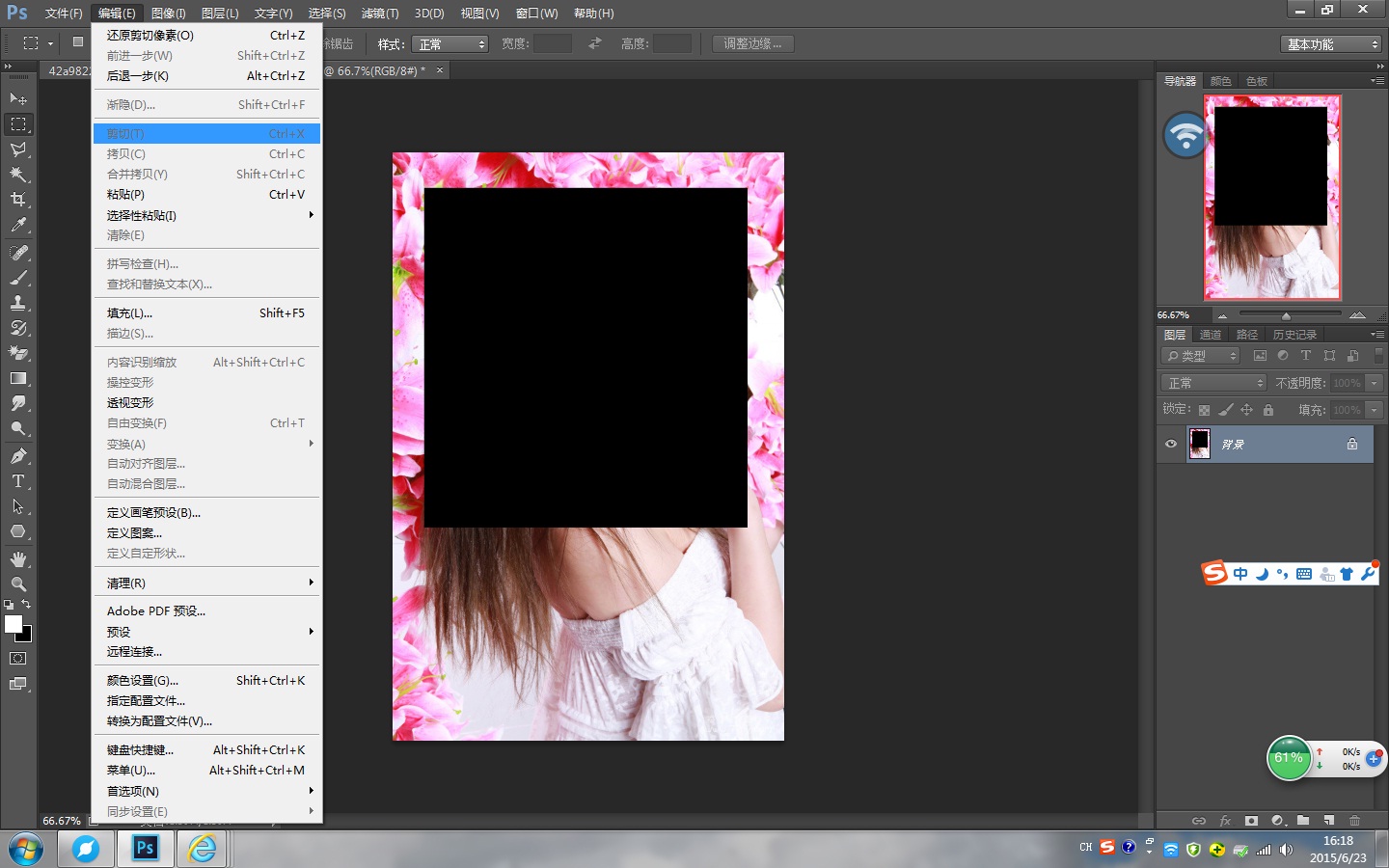Toggle lock position icon in Layers panel
The height and width of the screenshot is (868, 1389).
point(1246,410)
